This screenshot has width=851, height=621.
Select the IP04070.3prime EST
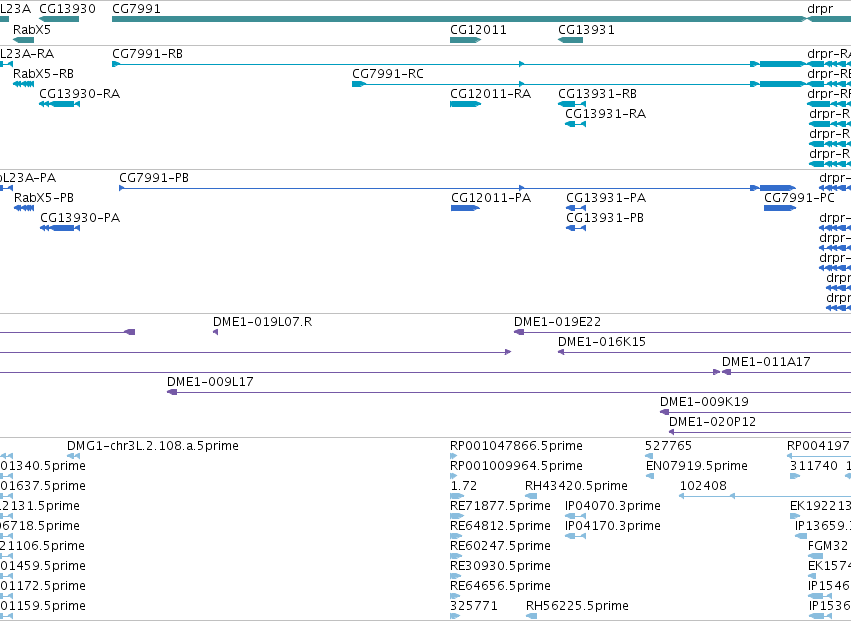(575, 516)
